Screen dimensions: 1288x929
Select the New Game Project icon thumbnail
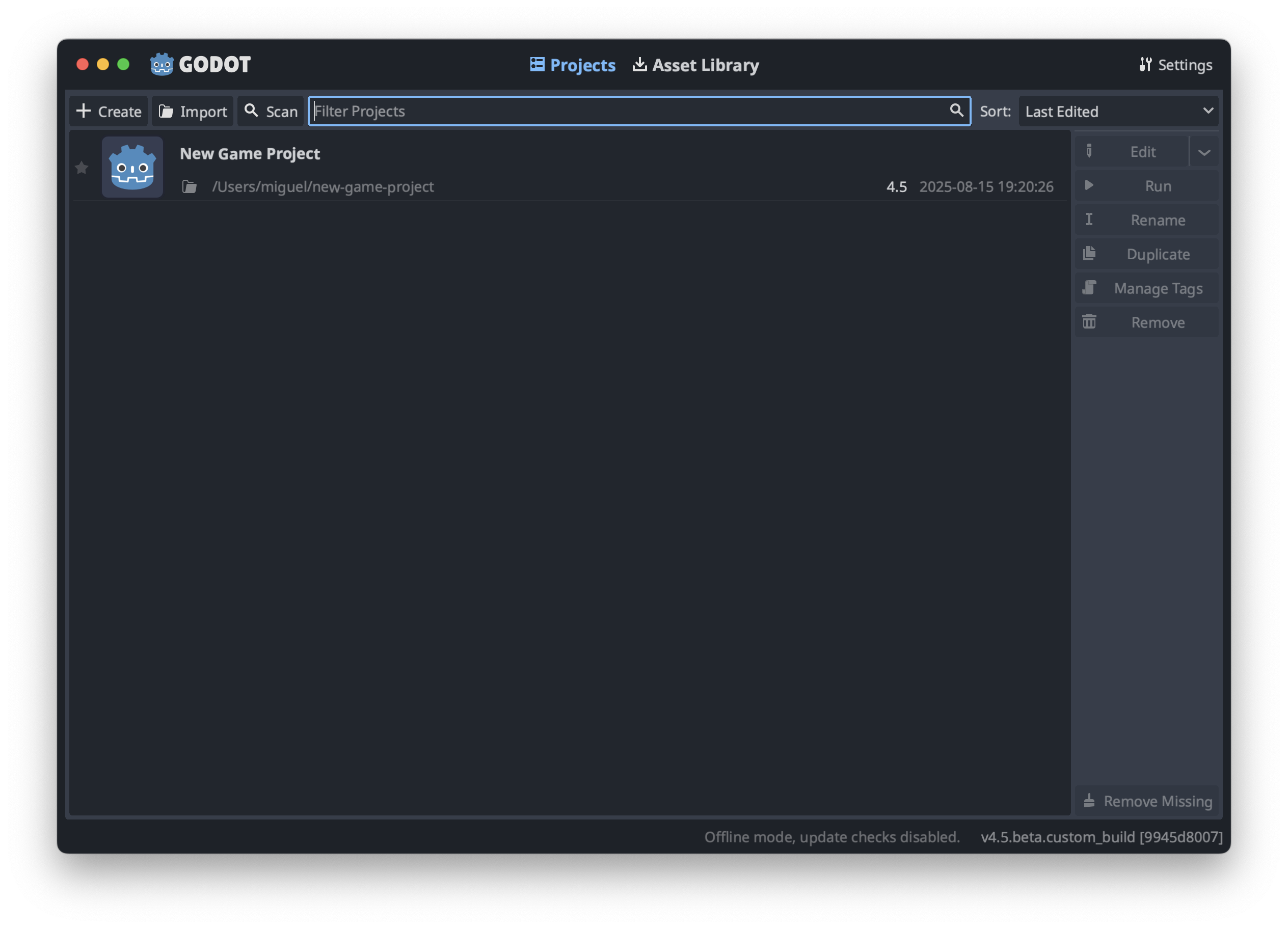pyautogui.click(x=132, y=167)
